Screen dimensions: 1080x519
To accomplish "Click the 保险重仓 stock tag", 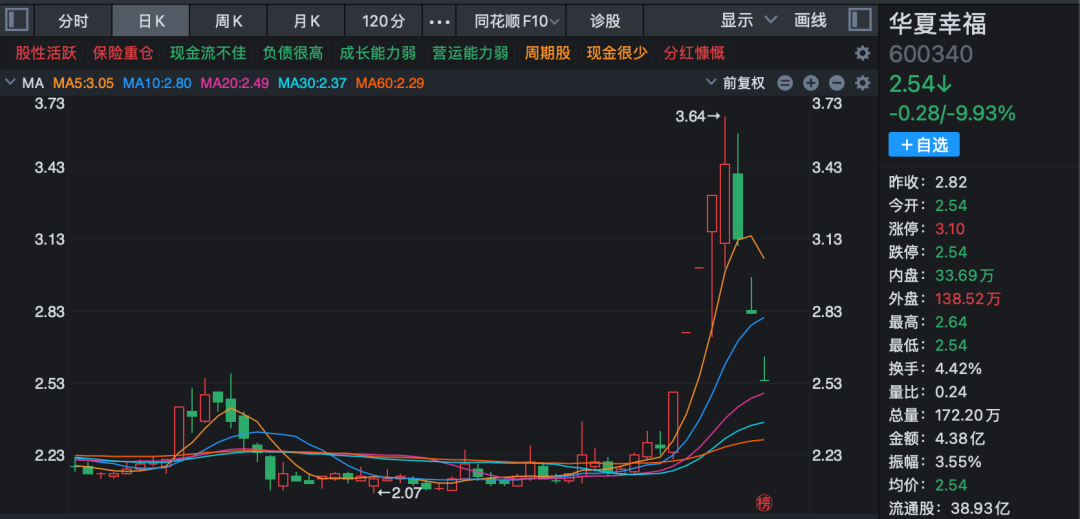I will click(x=123, y=53).
